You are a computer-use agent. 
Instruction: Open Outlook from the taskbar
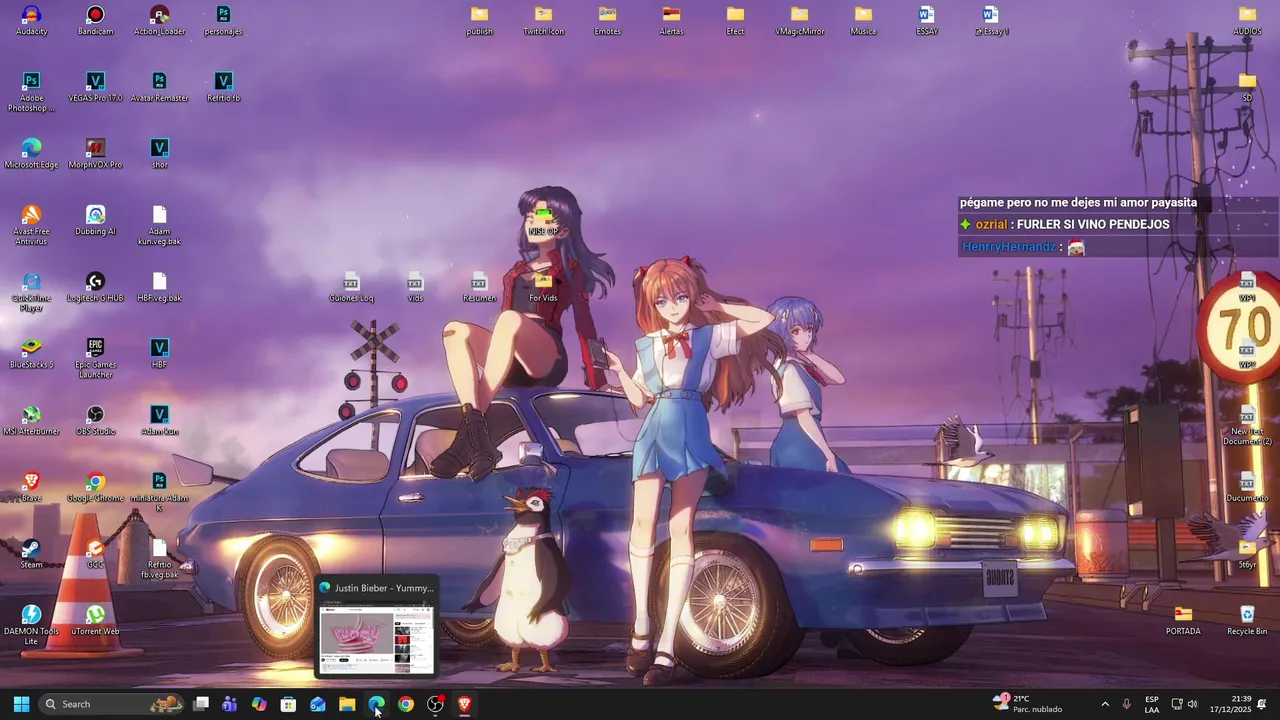tap(317, 704)
